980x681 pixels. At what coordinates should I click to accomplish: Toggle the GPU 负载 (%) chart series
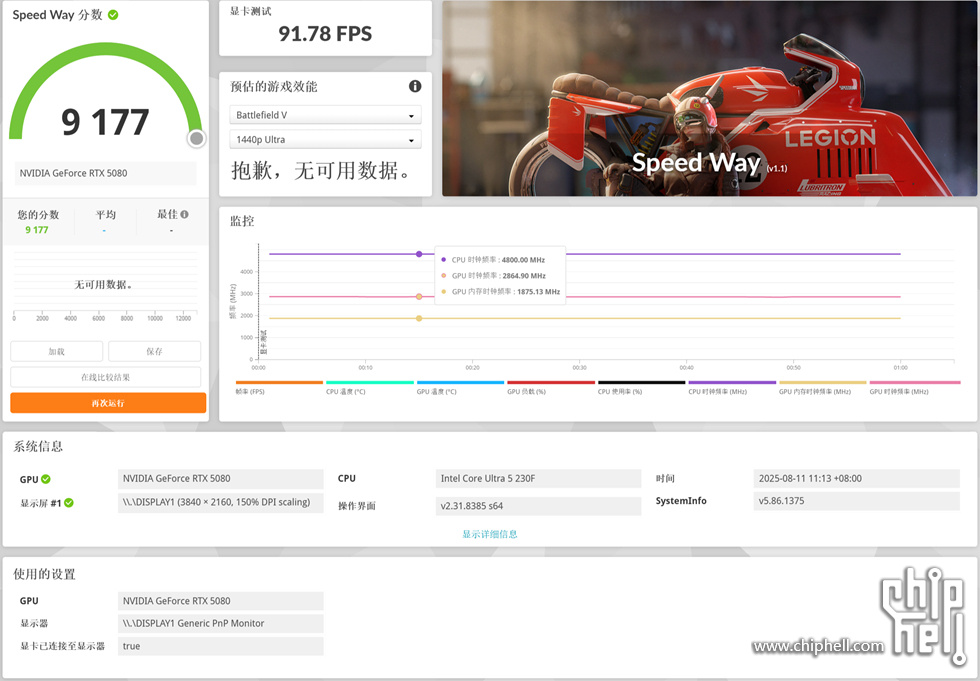pos(551,388)
